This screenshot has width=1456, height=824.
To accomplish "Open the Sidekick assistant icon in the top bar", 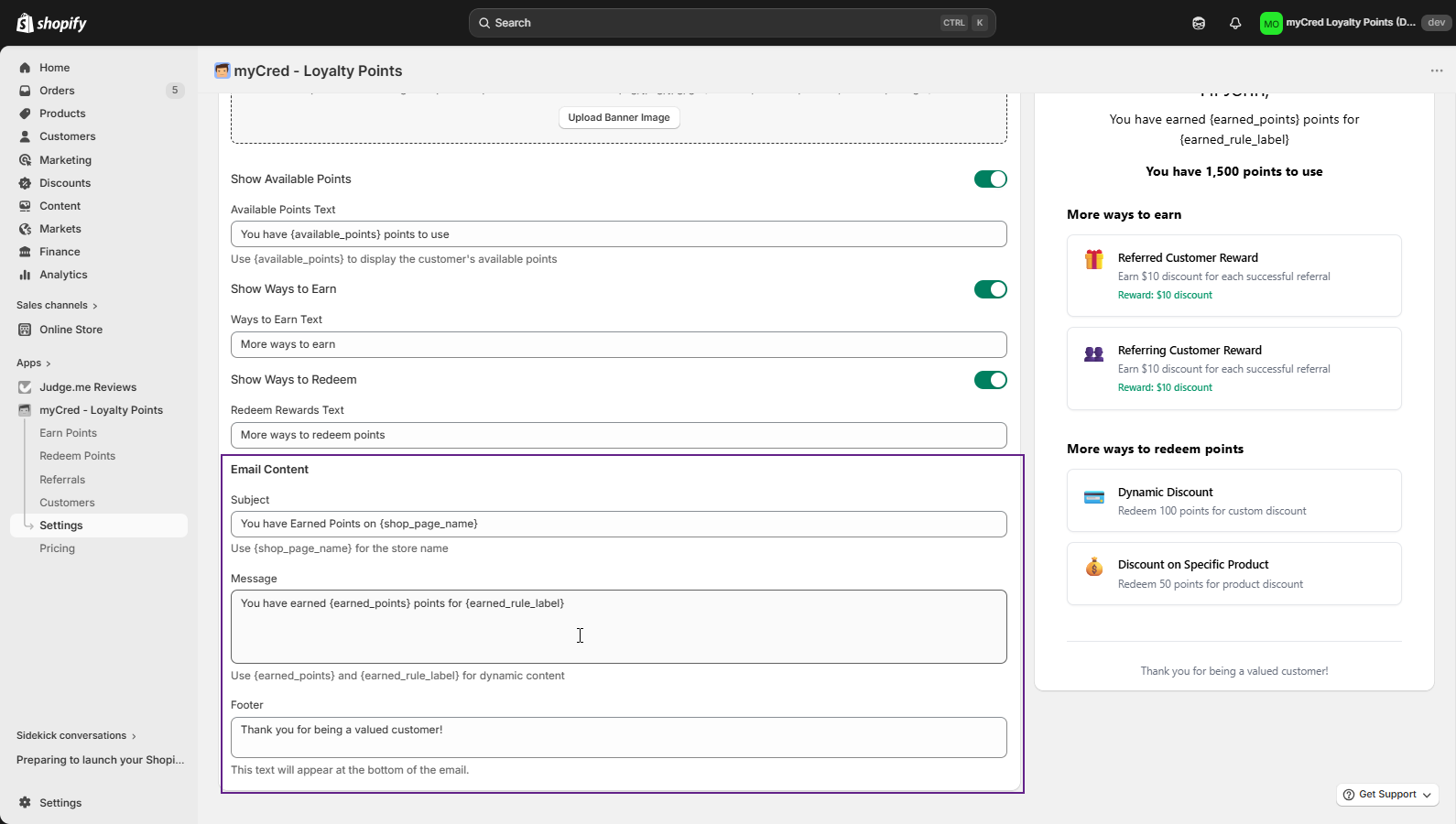I will click(1199, 23).
